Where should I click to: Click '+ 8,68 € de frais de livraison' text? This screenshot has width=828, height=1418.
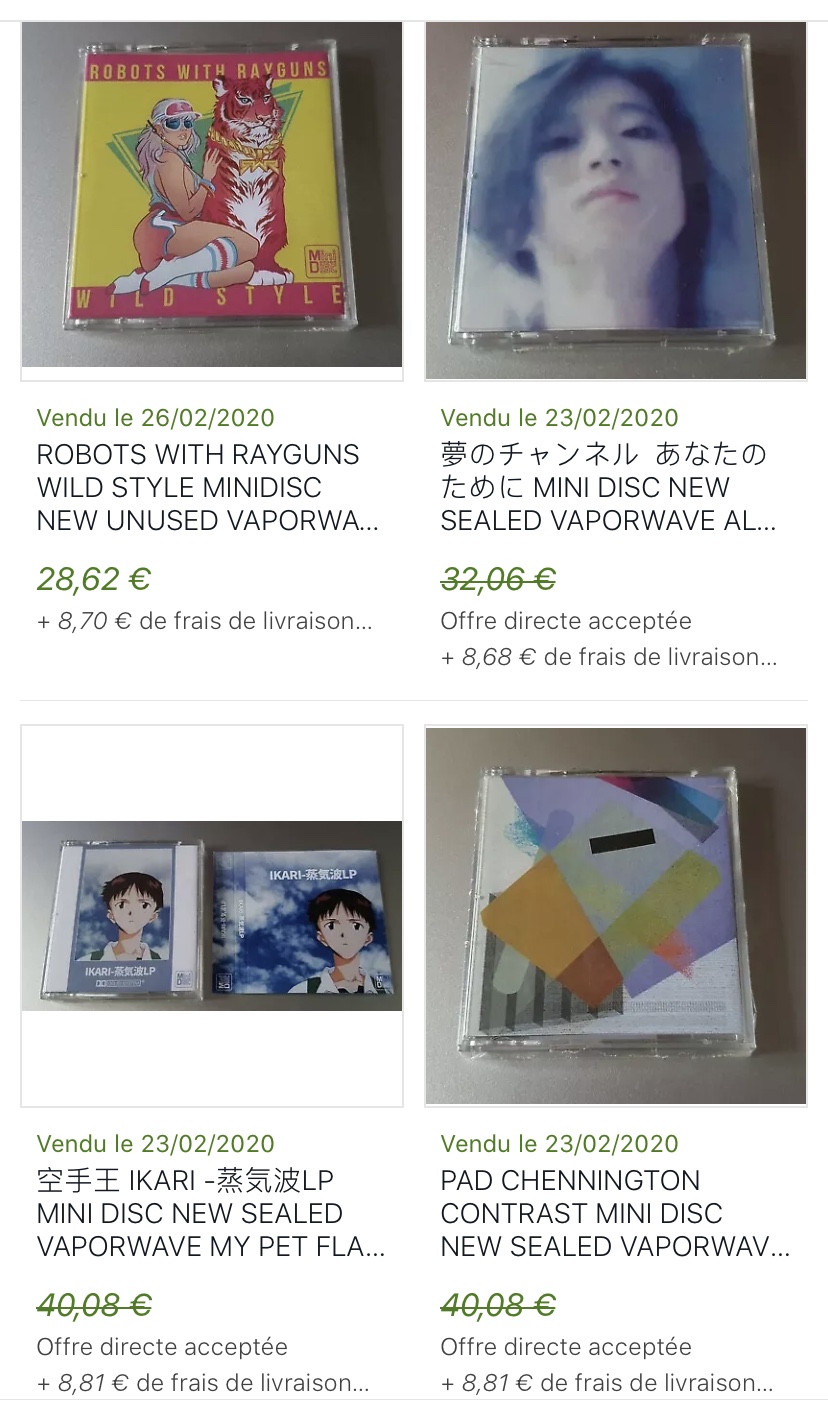609,657
